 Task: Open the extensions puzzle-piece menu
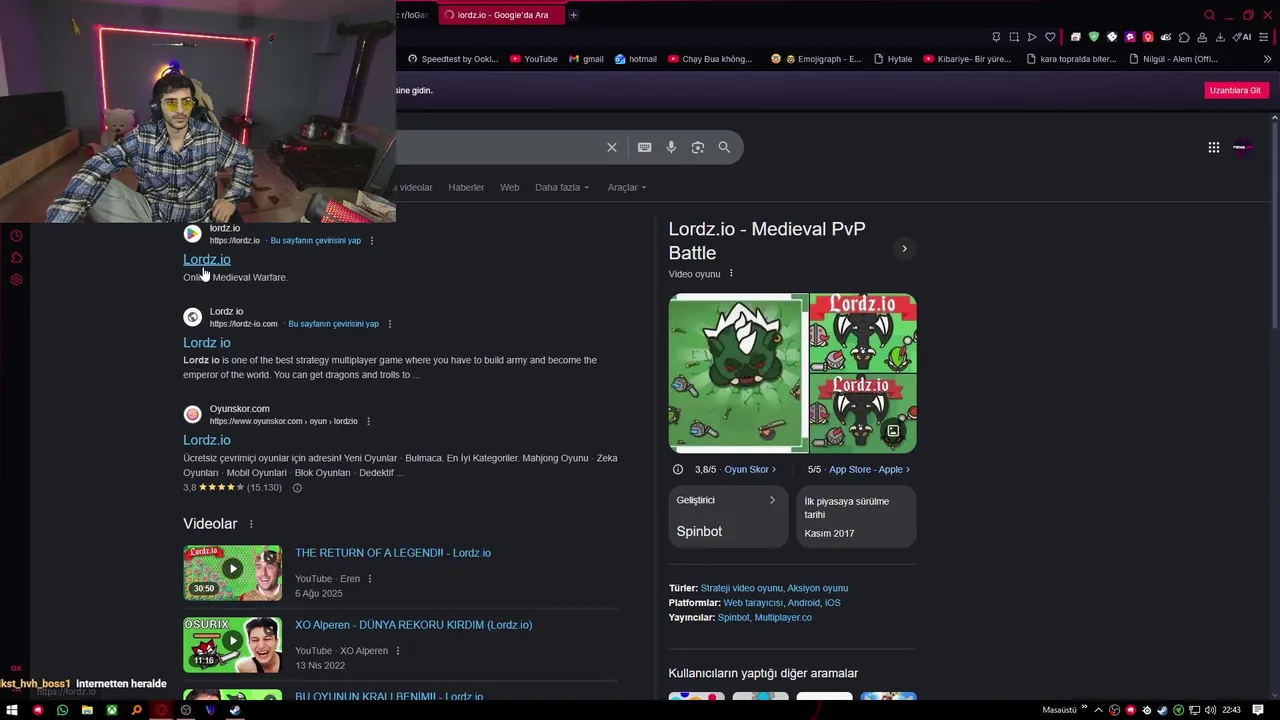click(1184, 37)
